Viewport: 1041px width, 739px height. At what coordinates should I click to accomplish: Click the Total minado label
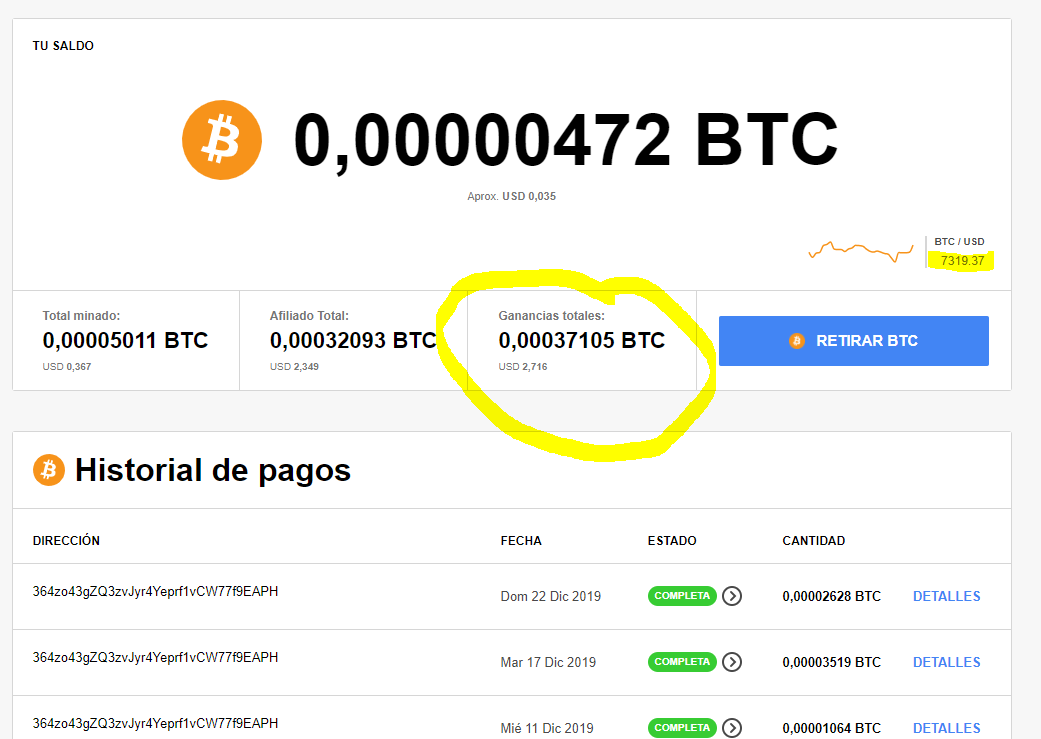(x=81, y=316)
